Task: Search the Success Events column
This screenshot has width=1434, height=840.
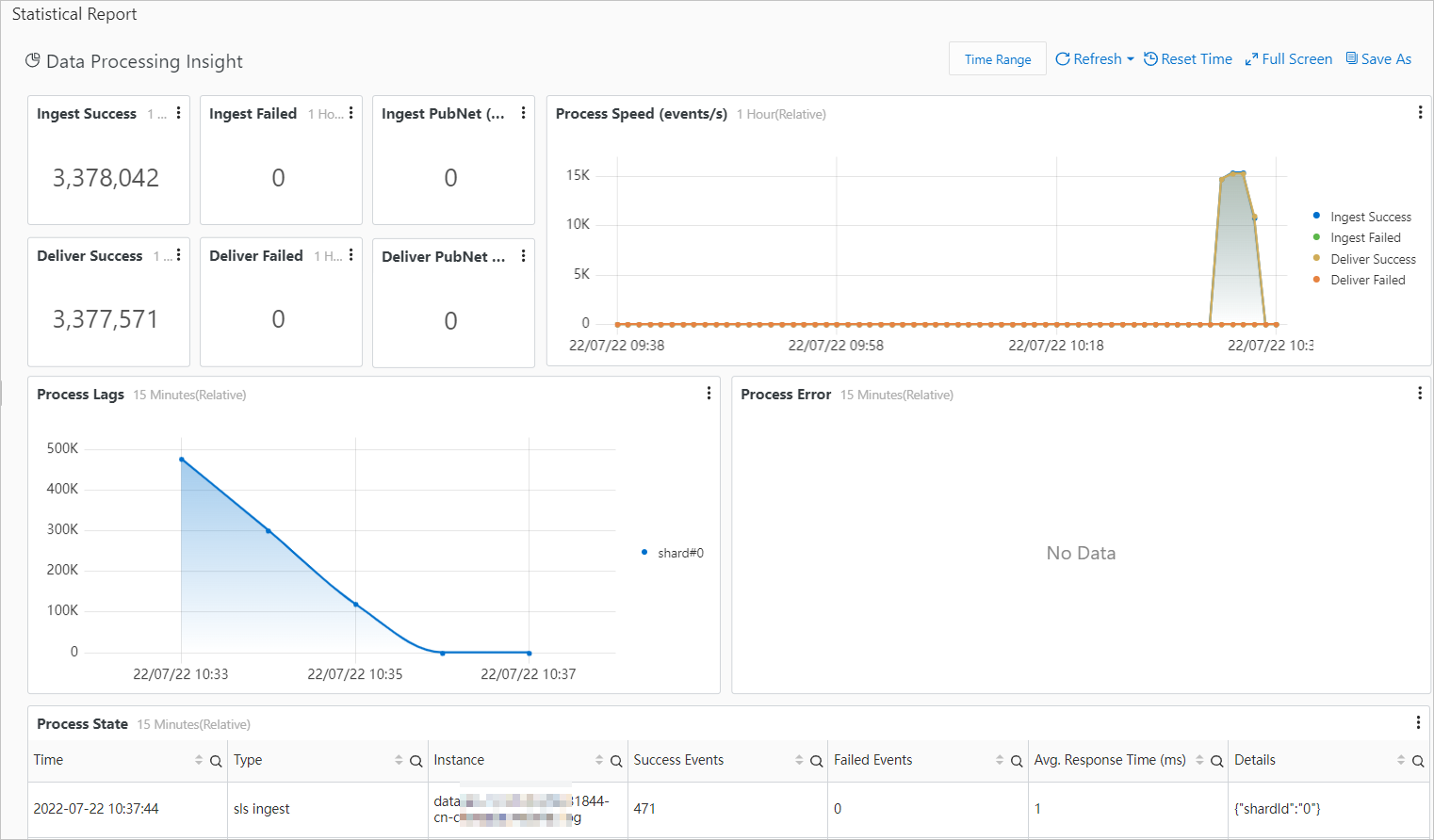Action: pos(816,761)
